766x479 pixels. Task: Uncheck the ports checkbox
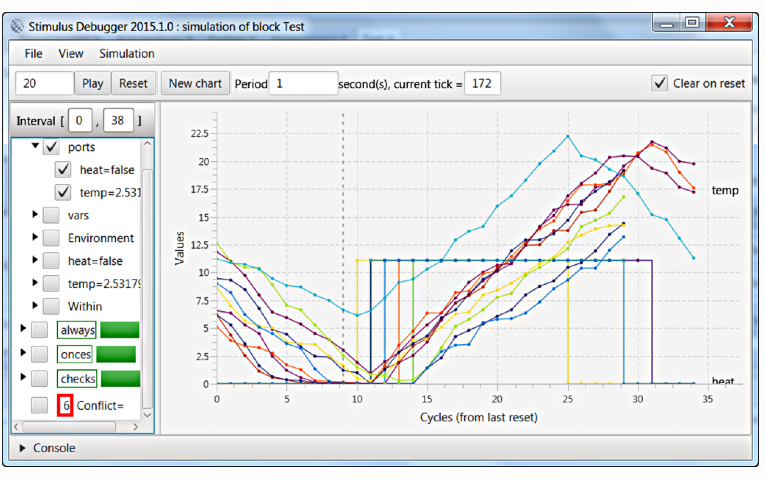tap(51, 147)
